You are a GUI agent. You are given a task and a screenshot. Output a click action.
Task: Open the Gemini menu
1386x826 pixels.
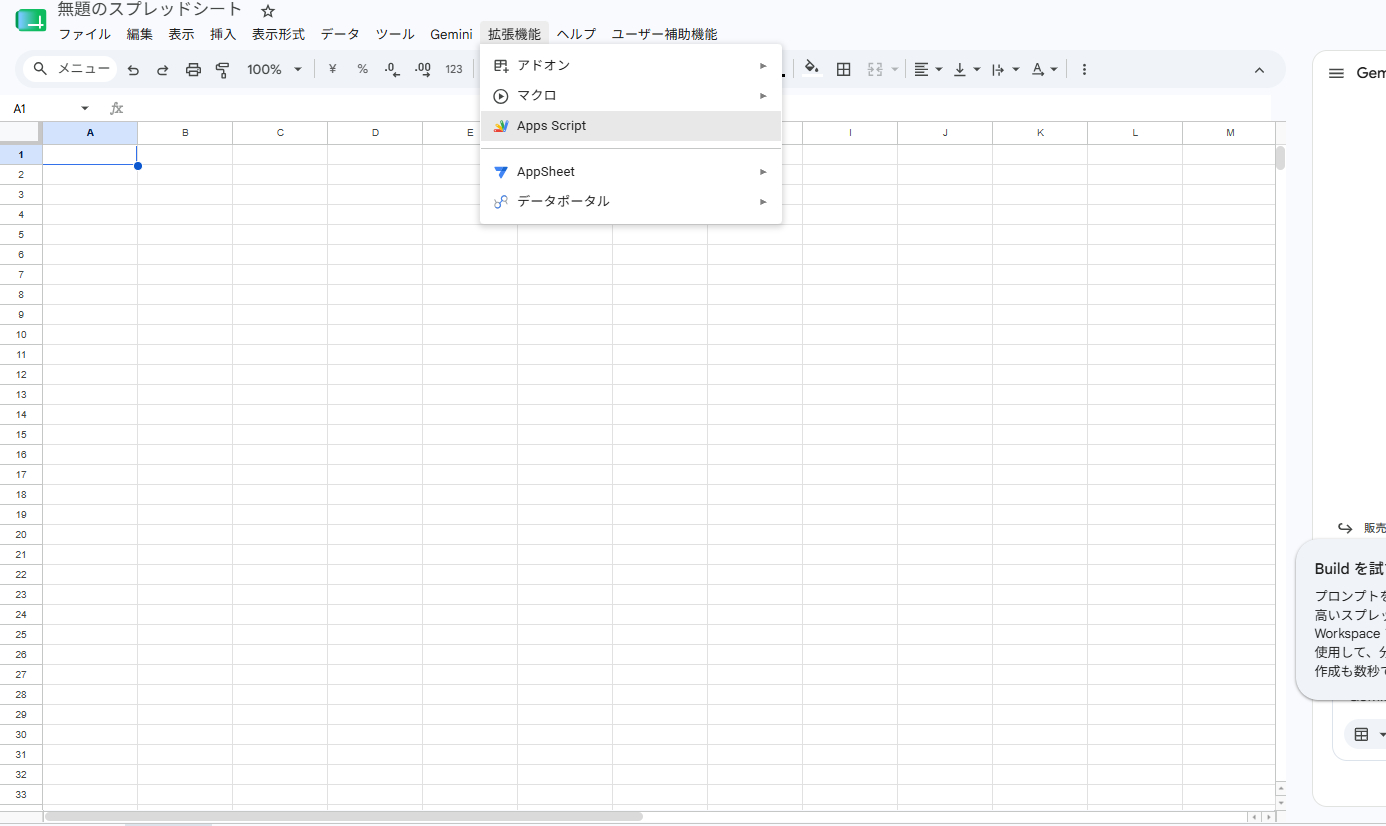coord(451,34)
